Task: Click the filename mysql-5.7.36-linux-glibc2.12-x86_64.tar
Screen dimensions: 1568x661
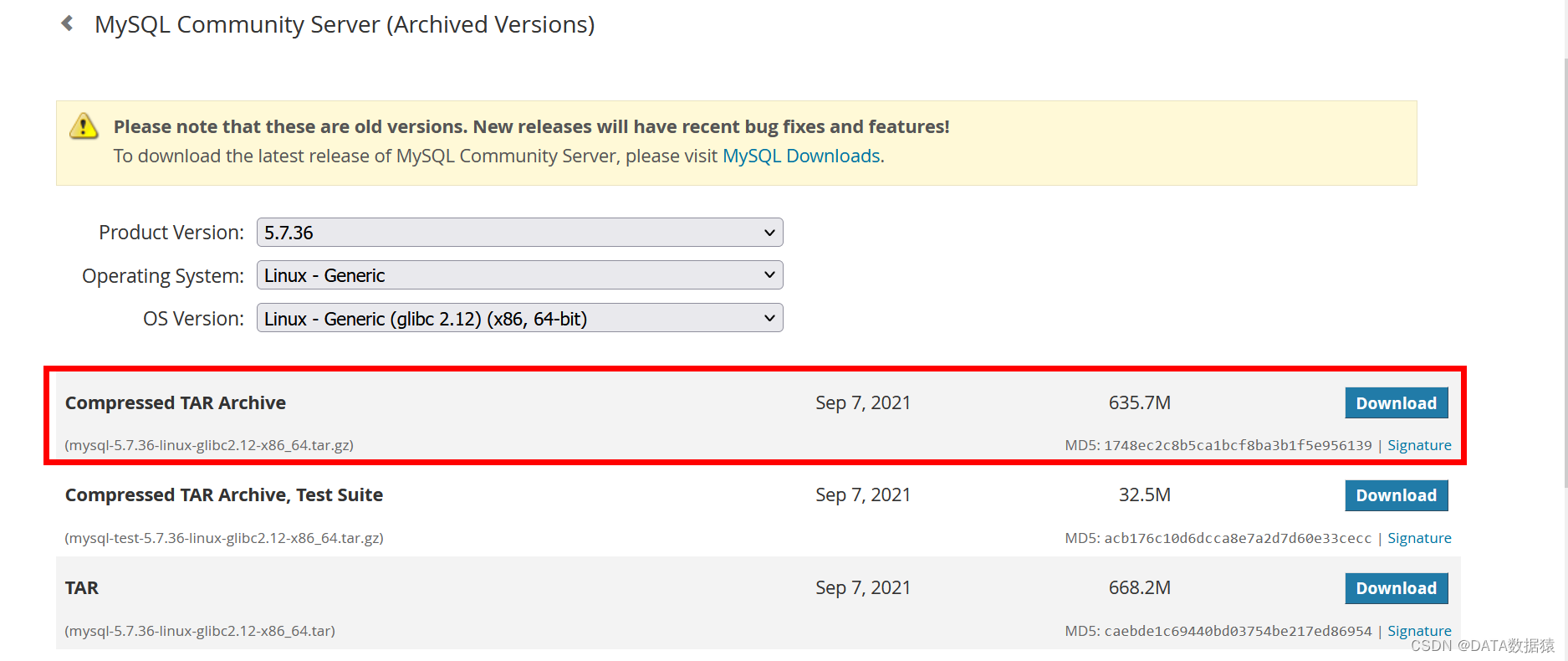Action: click(200, 631)
